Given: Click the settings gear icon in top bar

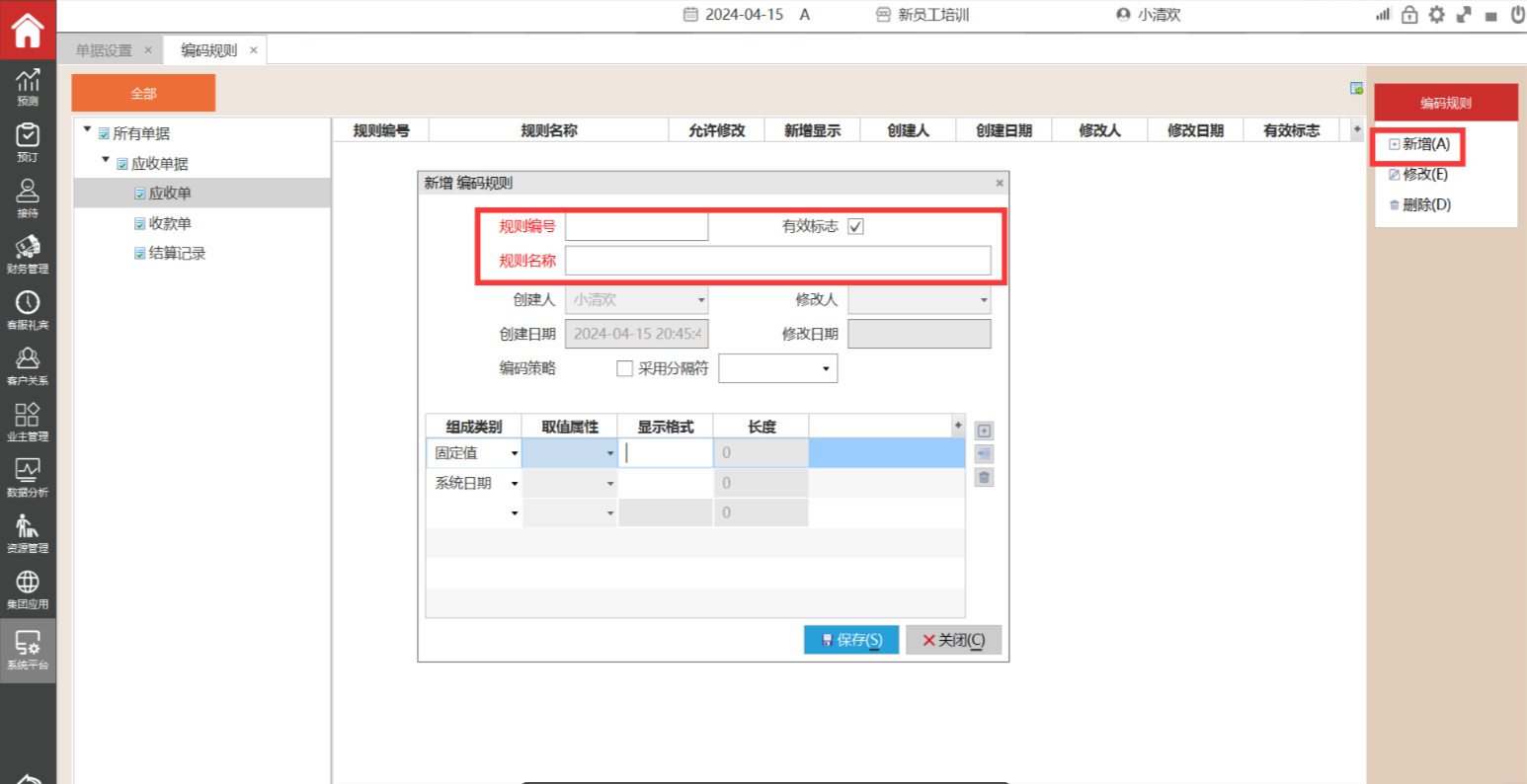Looking at the screenshot, I should 1436,15.
